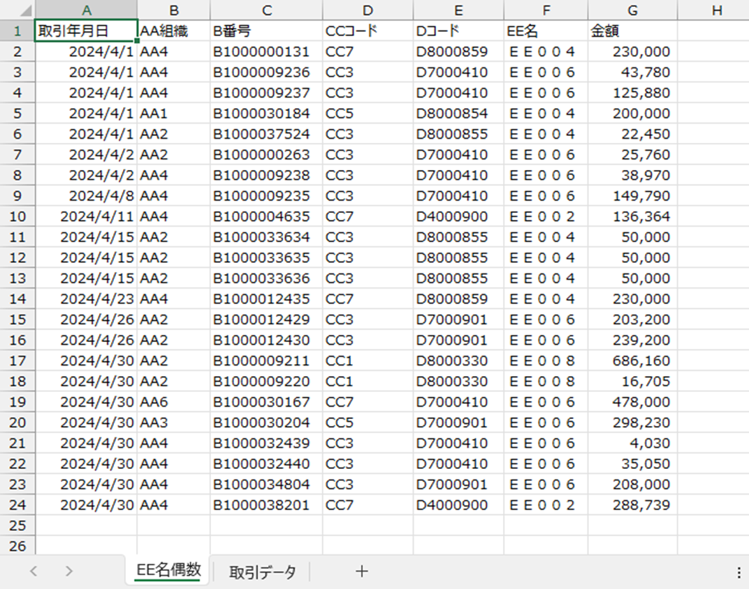Viewport: 749px width, 589px height.
Task: Click column D header
Action: (x=367, y=10)
